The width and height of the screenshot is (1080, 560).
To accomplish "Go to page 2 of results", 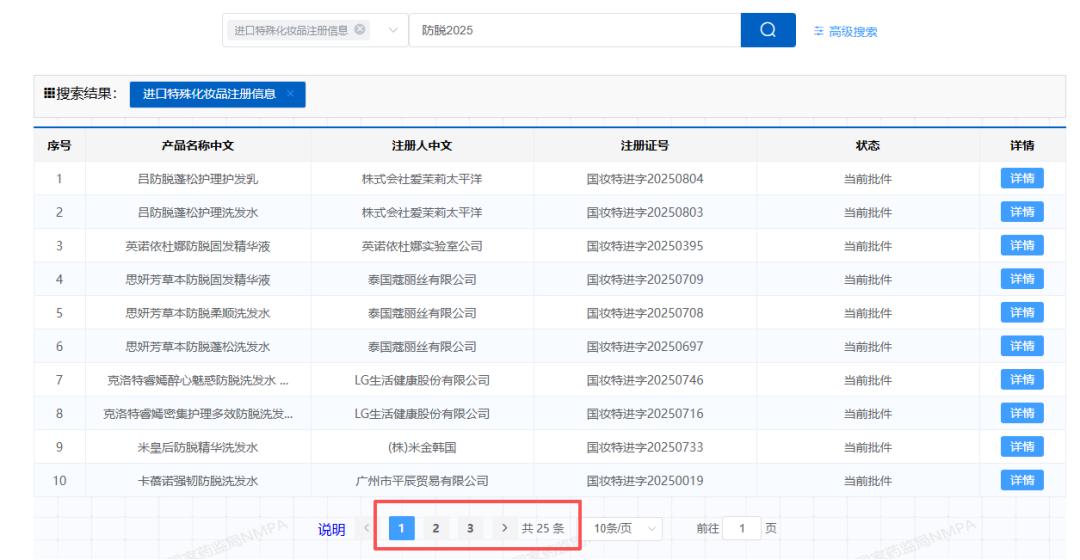I will coord(434,528).
